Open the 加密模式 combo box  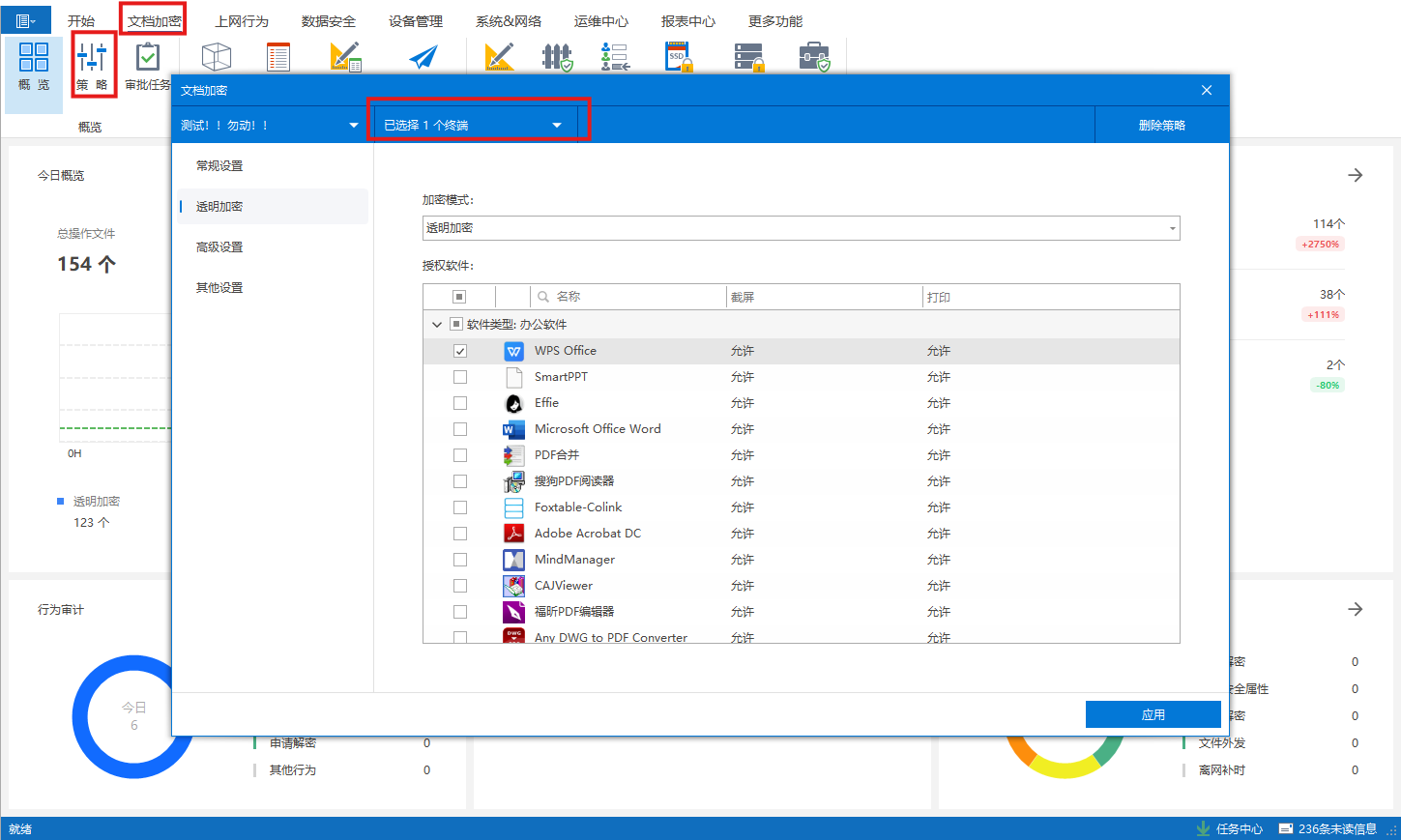tap(801, 228)
